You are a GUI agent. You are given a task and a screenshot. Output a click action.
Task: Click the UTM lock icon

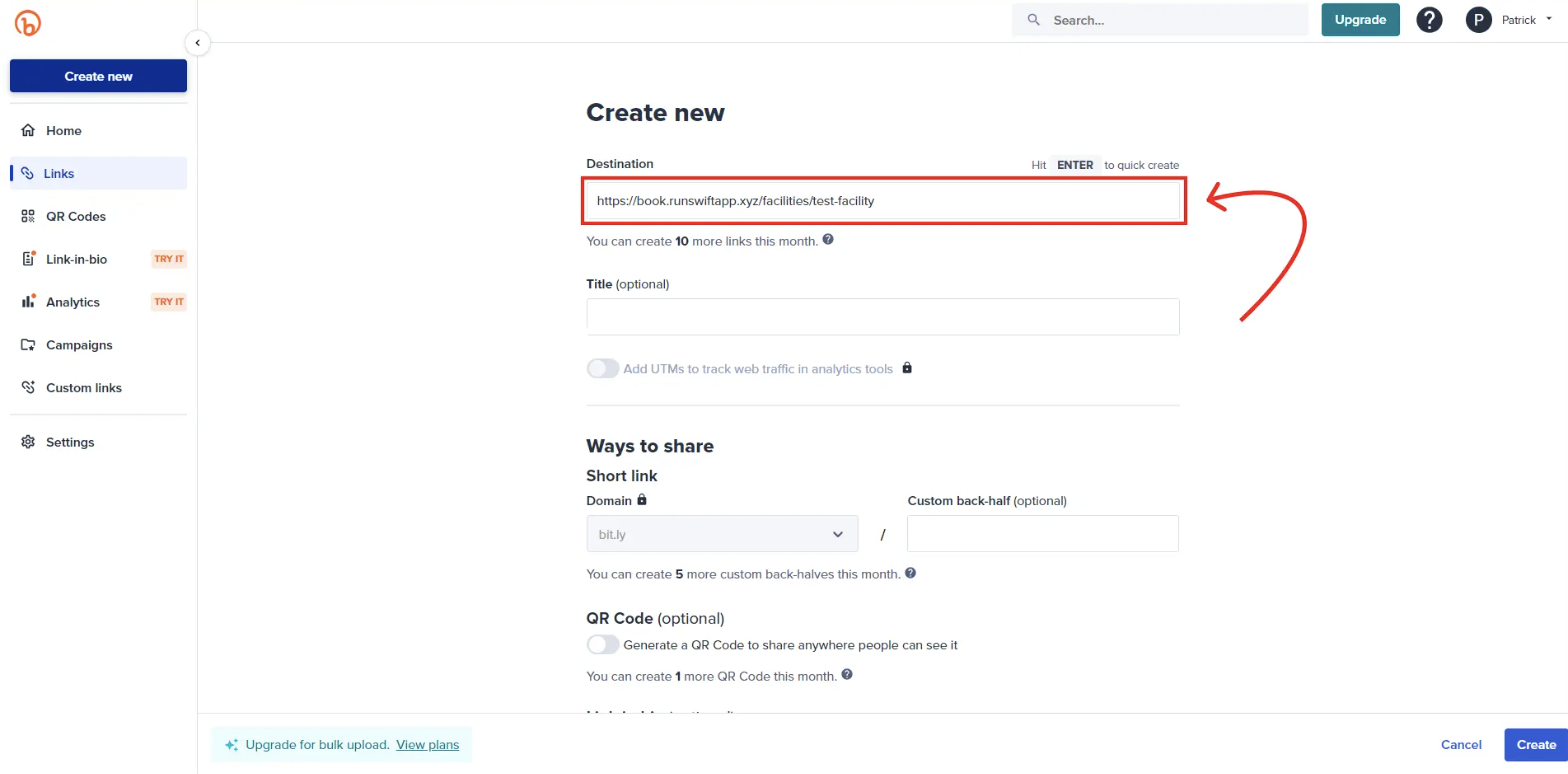click(907, 368)
